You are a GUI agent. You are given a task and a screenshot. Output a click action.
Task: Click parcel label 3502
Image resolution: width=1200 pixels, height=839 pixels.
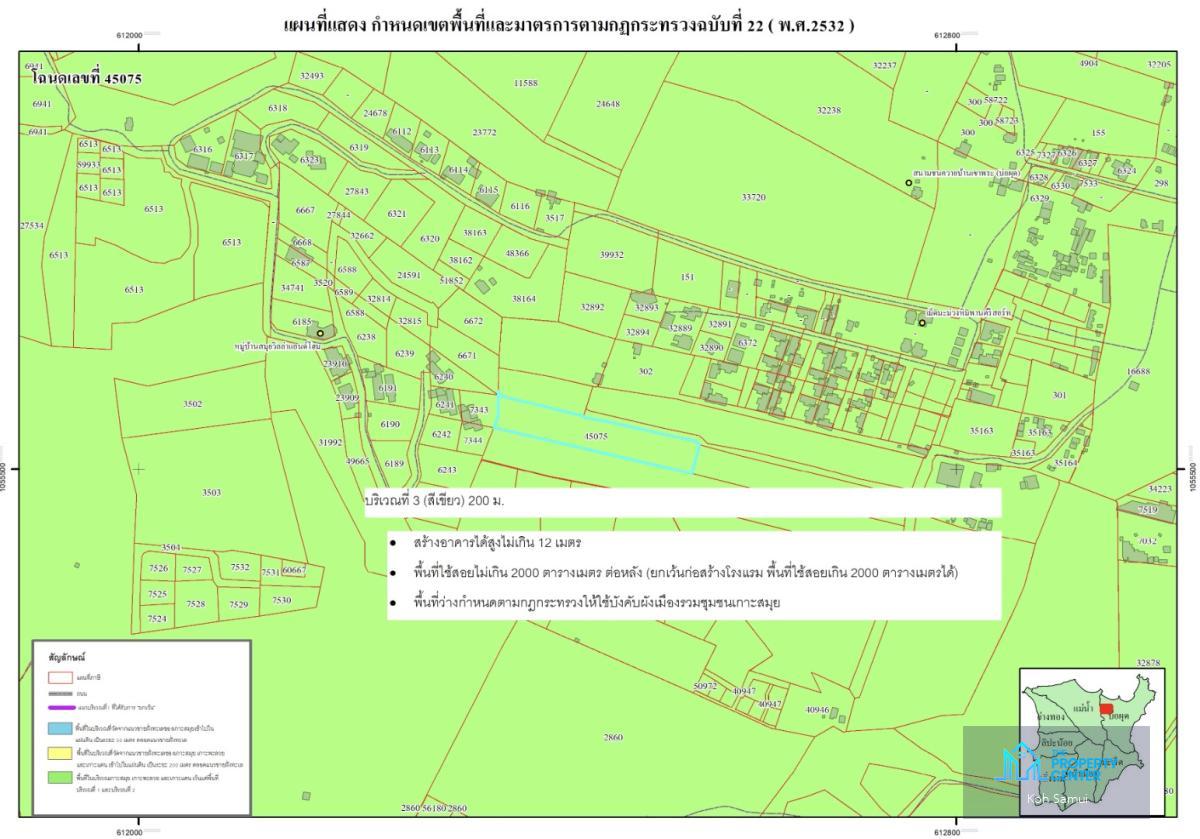point(192,404)
